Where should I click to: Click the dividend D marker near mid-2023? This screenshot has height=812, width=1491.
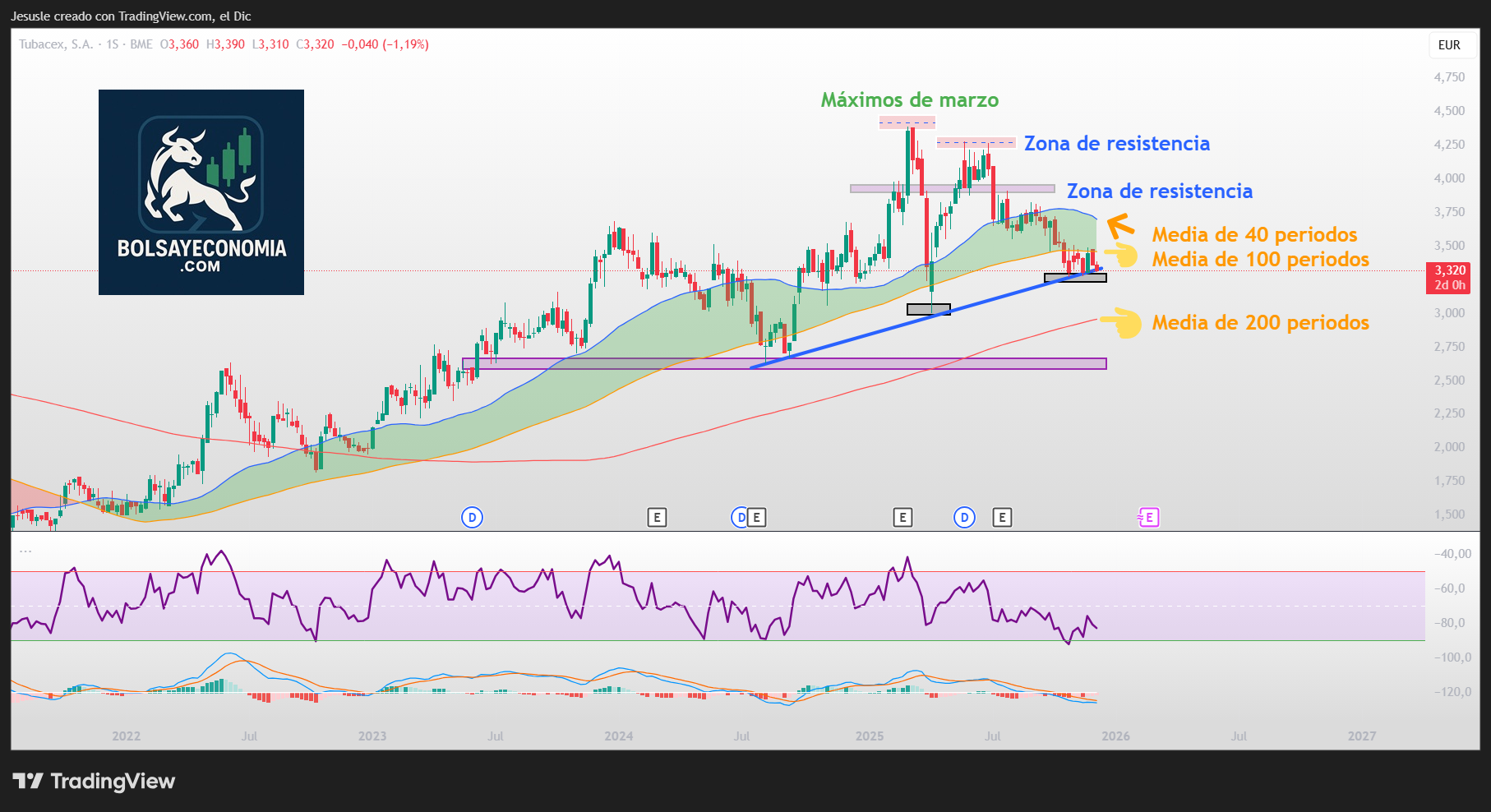(472, 517)
